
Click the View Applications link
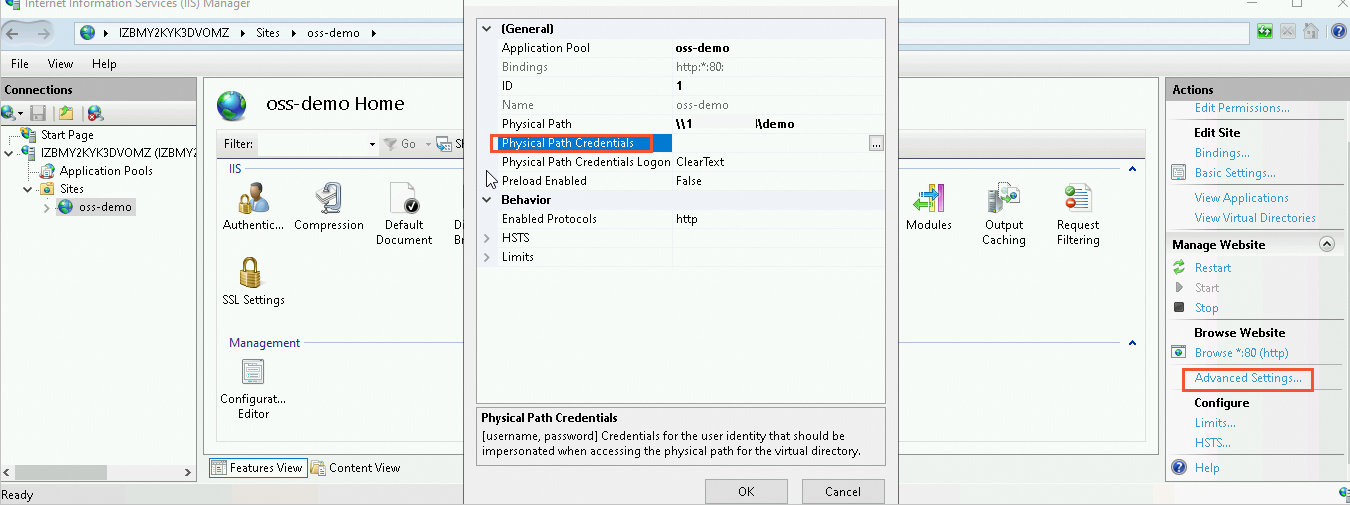point(1241,198)
